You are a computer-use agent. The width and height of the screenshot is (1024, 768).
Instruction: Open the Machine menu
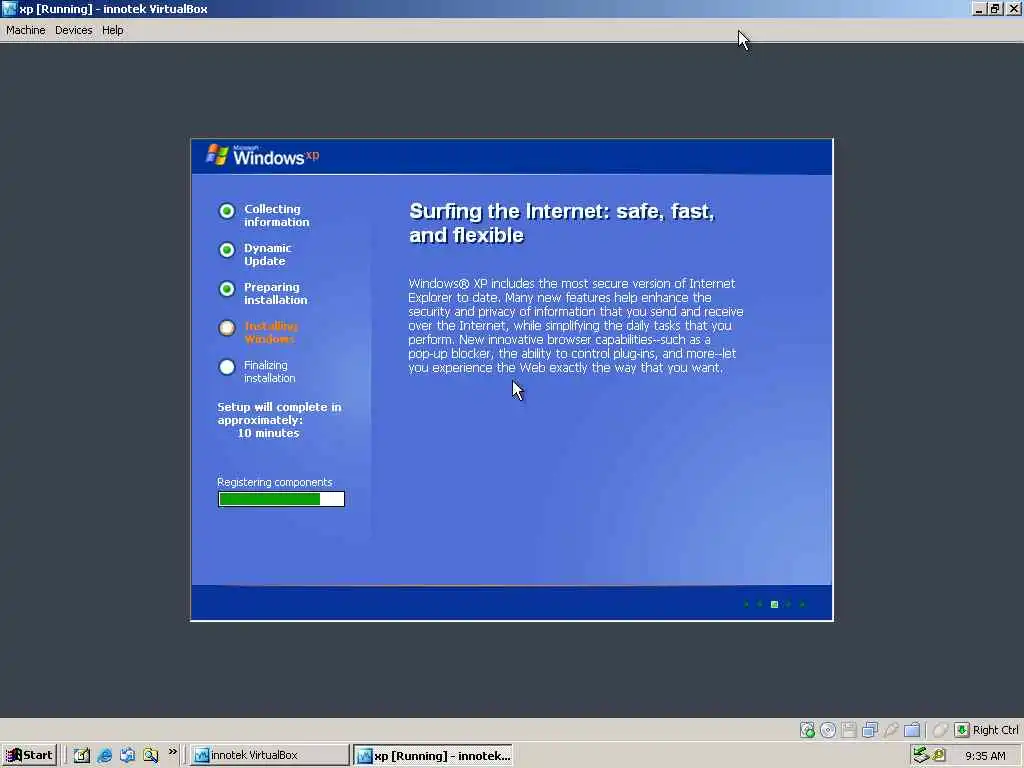(25, 30)
